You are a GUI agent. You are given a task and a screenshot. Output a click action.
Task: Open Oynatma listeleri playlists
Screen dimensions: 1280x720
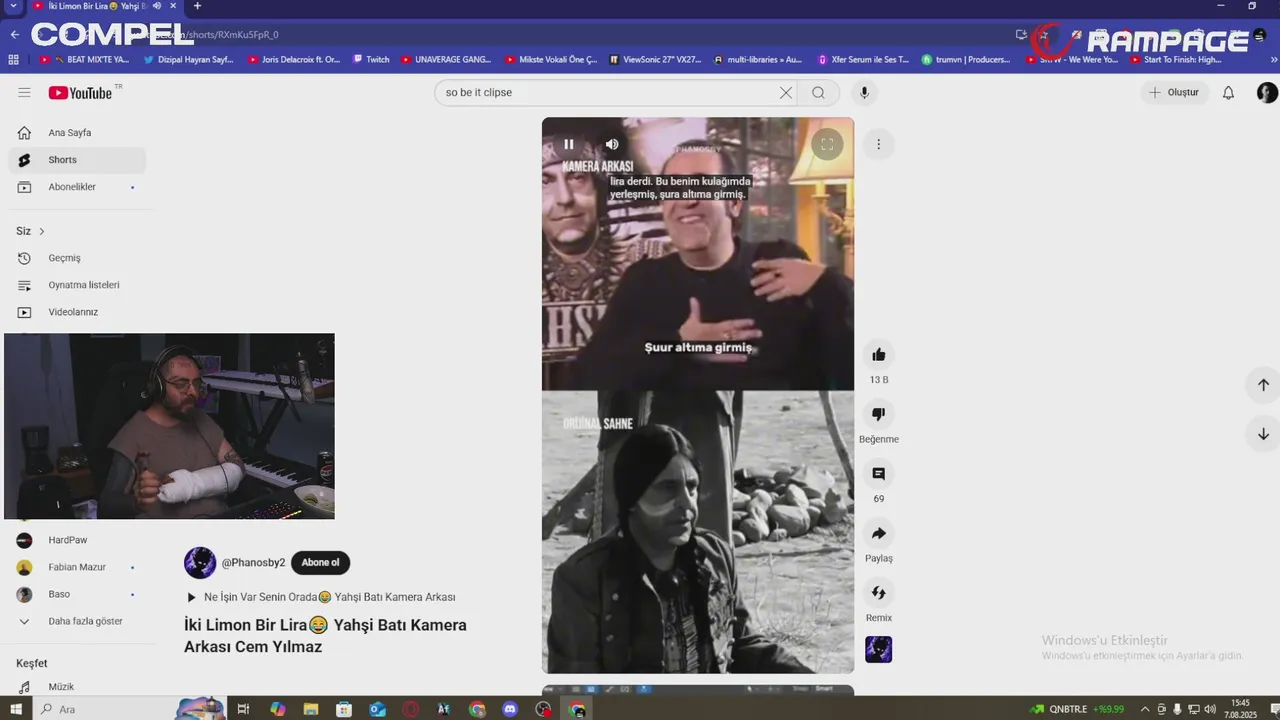[77, 285]
